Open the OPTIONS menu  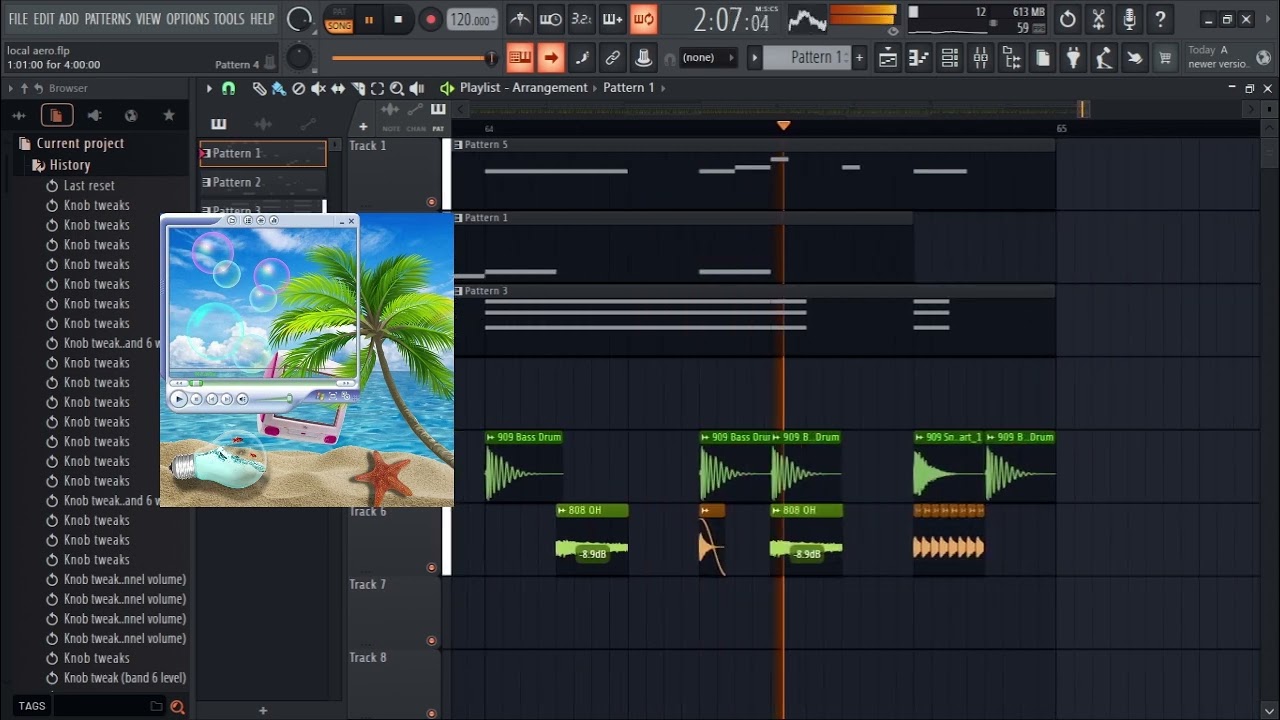[x=187, y=19]
